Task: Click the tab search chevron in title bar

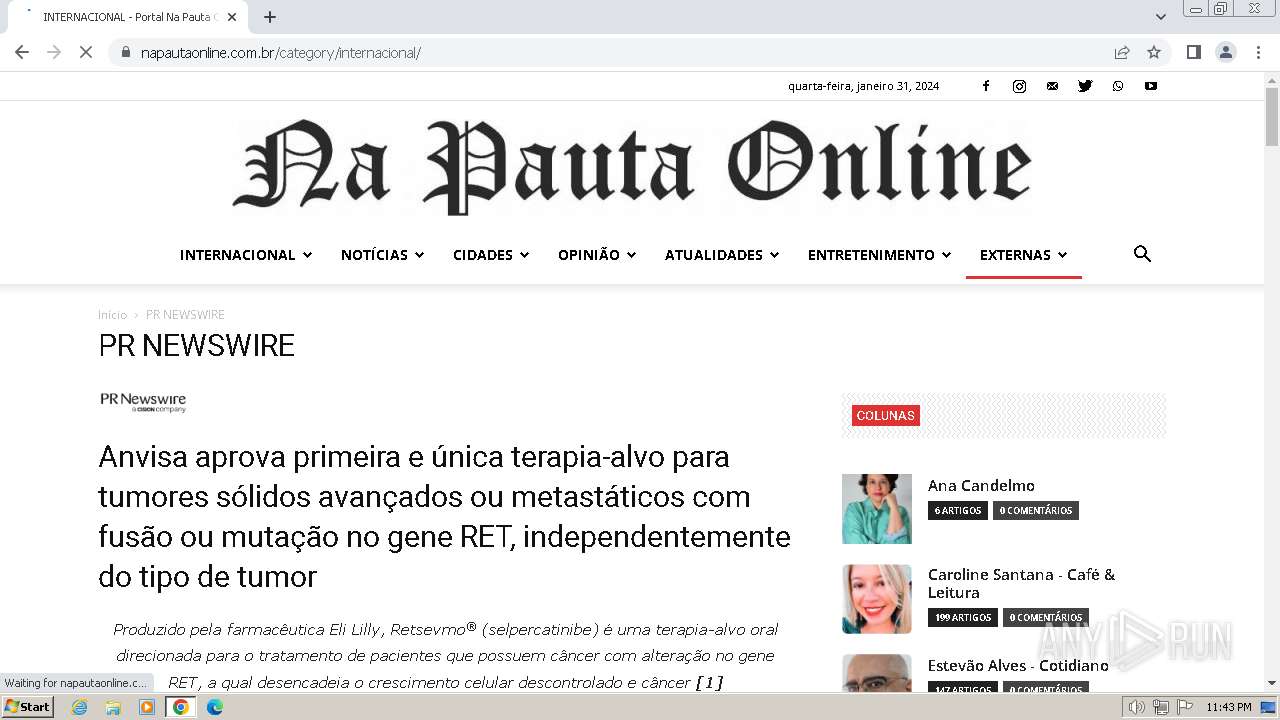Action: (x=1161, y=17)
